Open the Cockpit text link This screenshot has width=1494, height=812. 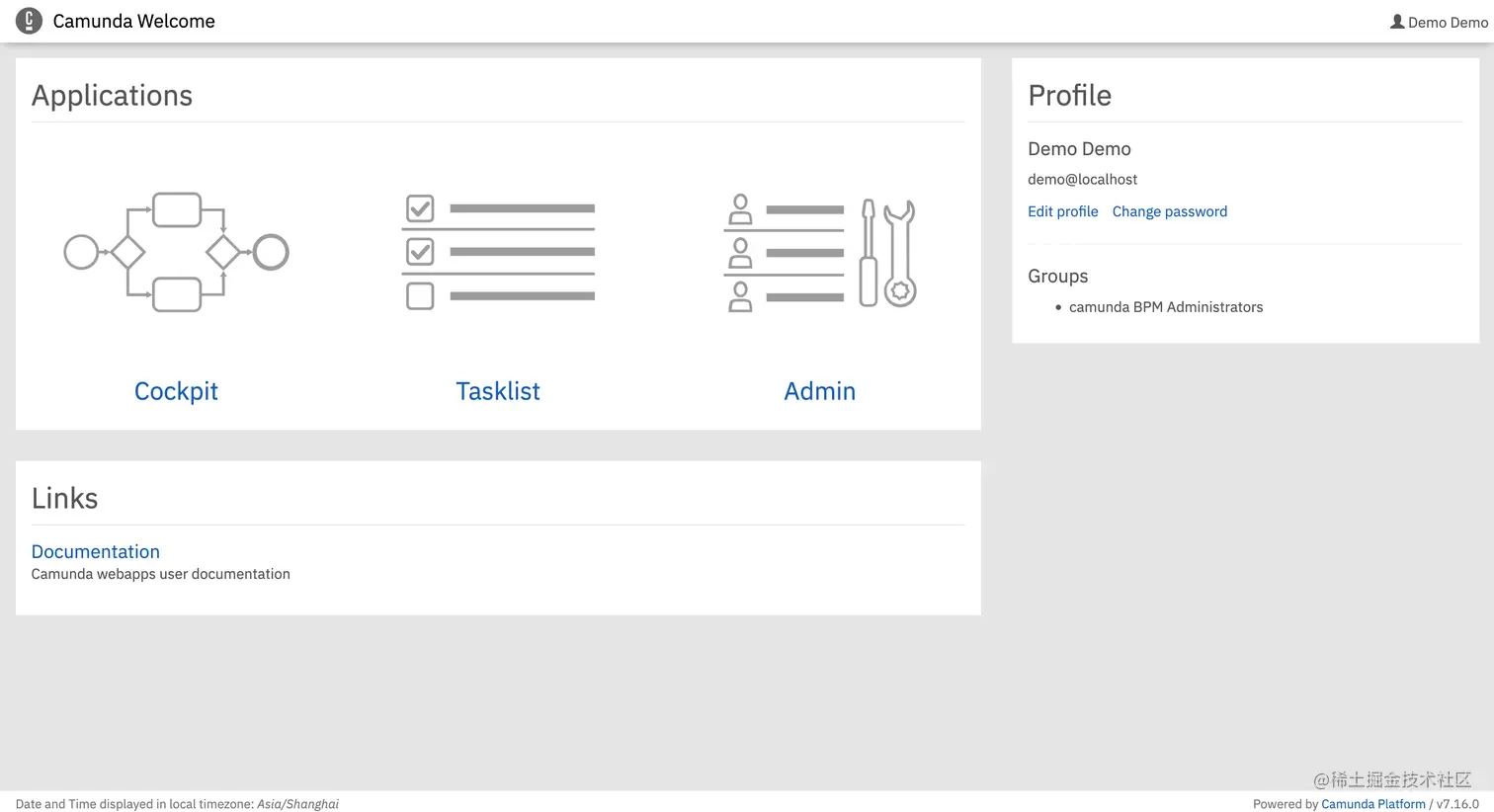click(x=176, y=391)
